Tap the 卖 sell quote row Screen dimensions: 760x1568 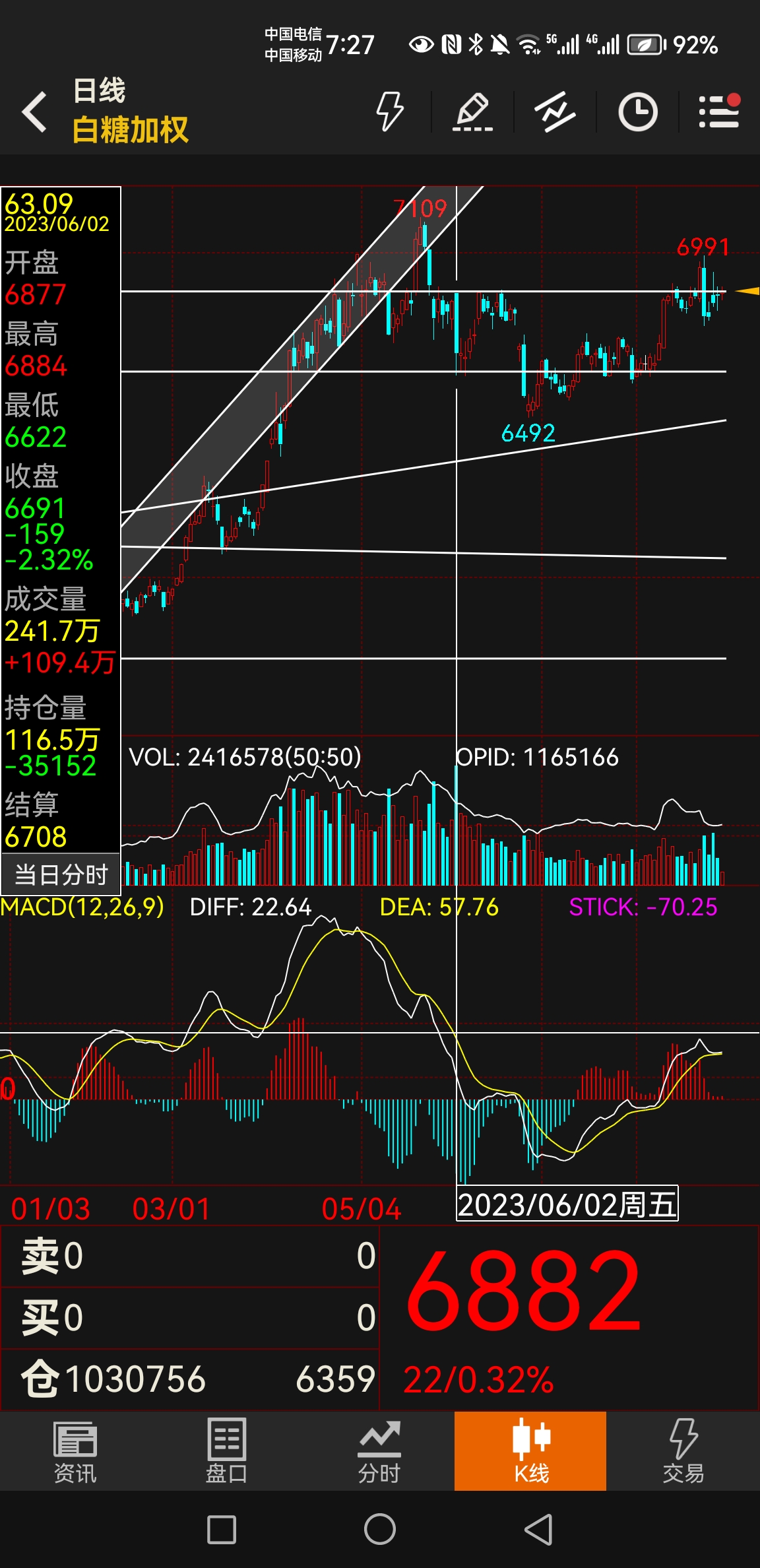pos(190,1256)
